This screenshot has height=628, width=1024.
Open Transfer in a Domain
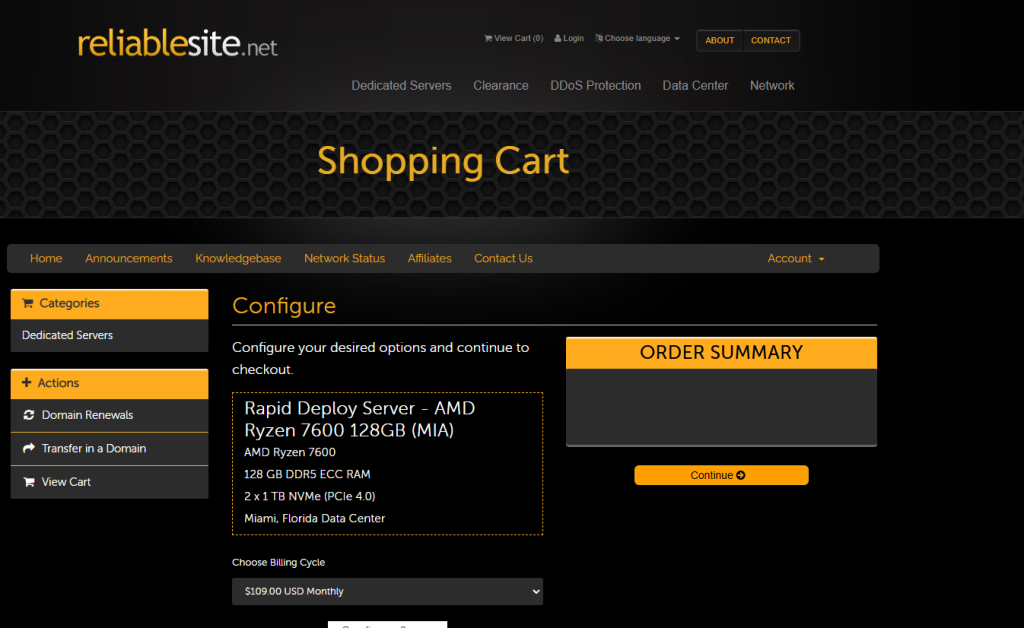coord(110,448)
